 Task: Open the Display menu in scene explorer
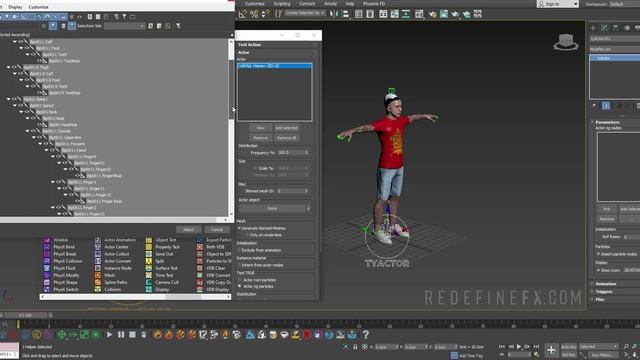pyautogui.click(x=16, y=7)
